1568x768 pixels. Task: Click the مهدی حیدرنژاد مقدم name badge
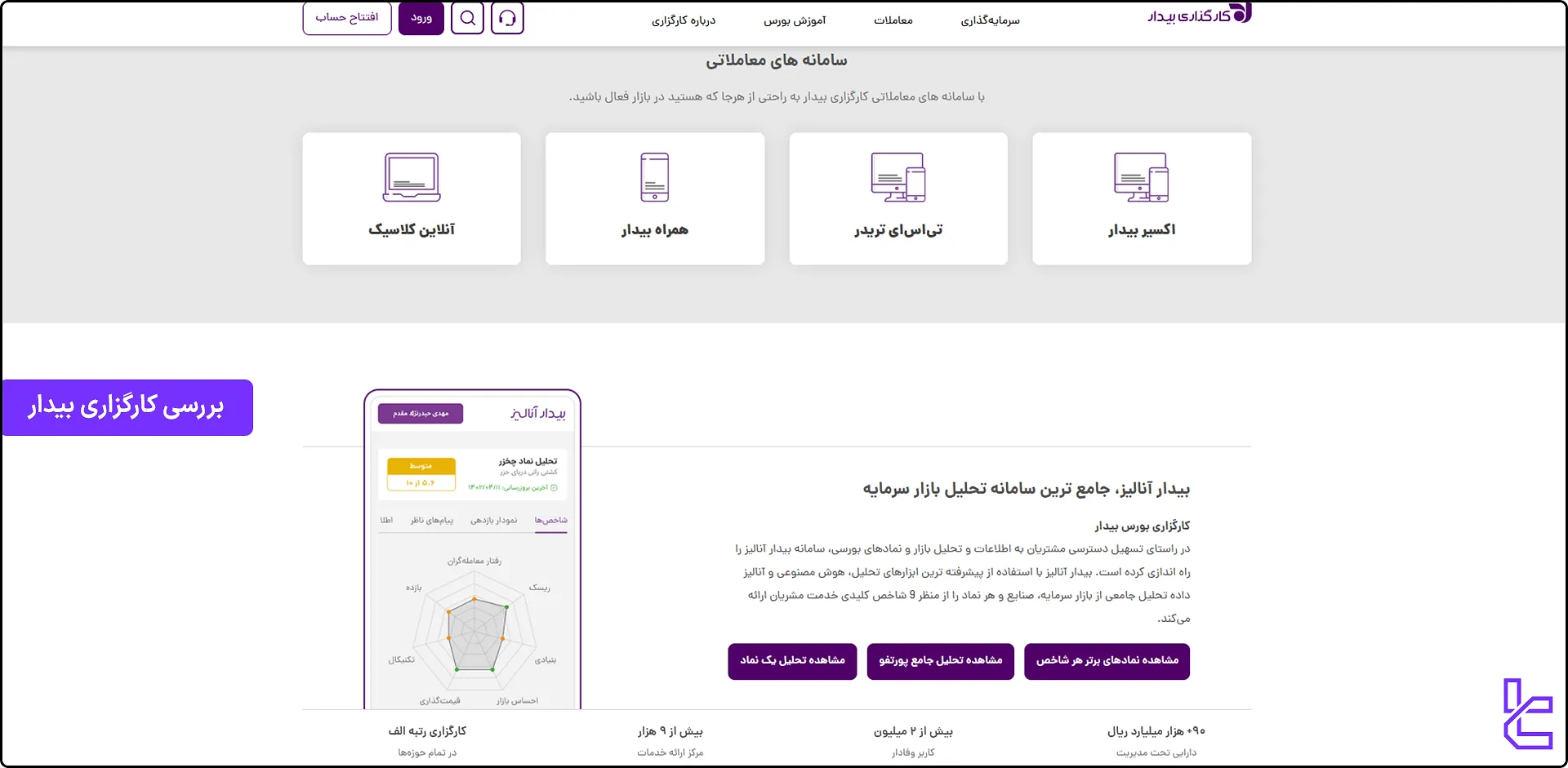[420, 414]
